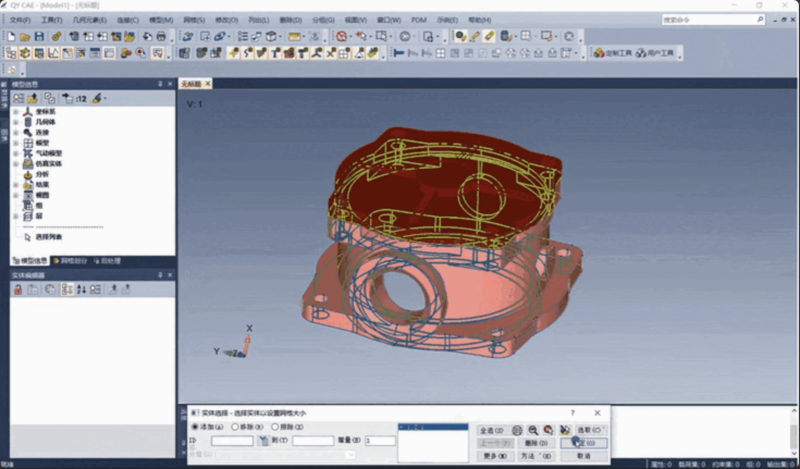Click the Save file icon in toolbar

coord(39,36)
